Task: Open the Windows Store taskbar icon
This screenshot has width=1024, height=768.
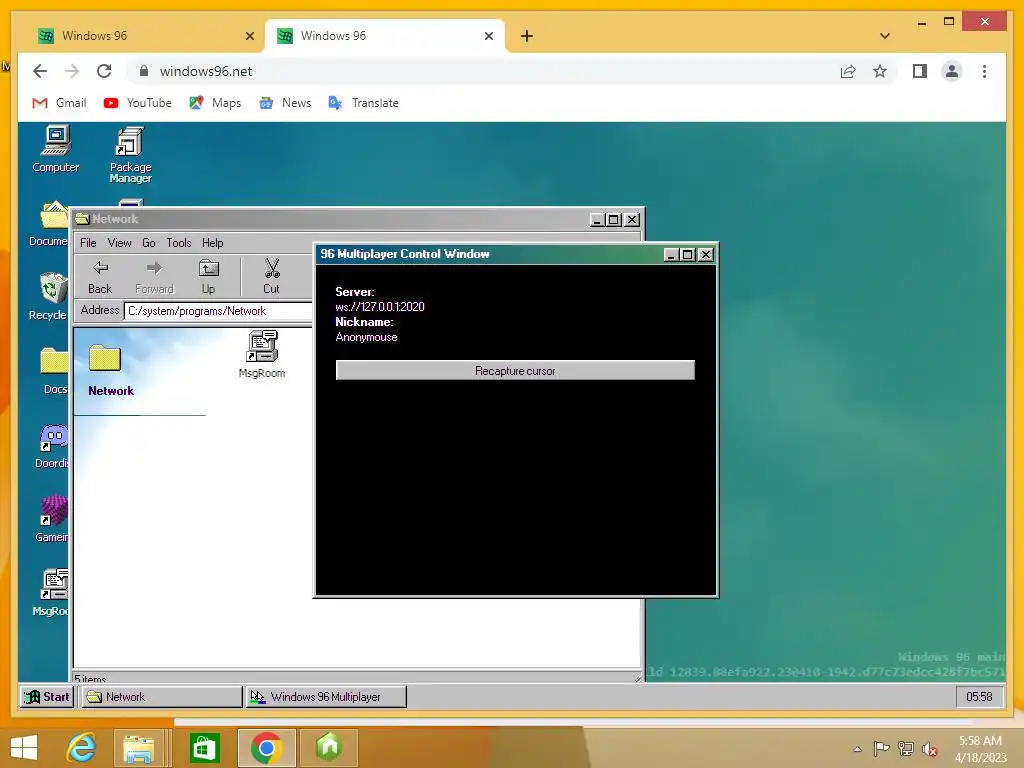Action: [x=204, y=748]
